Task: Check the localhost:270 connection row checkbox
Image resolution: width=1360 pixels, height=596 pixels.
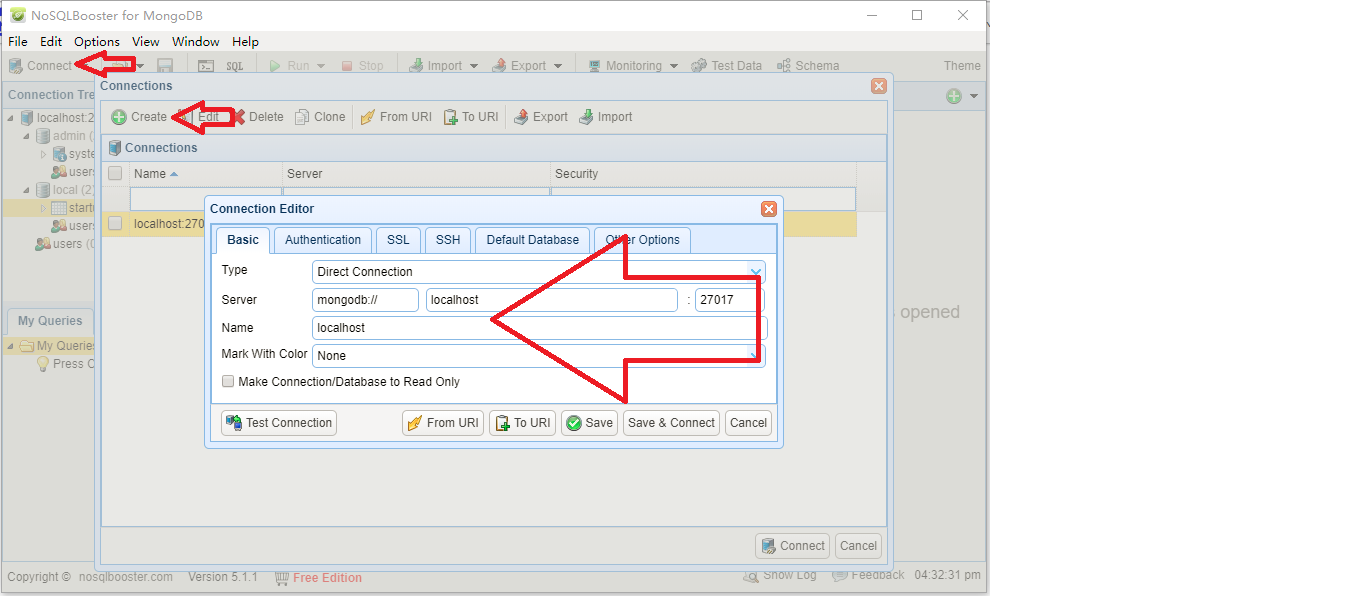Action: tap(115, 223)
